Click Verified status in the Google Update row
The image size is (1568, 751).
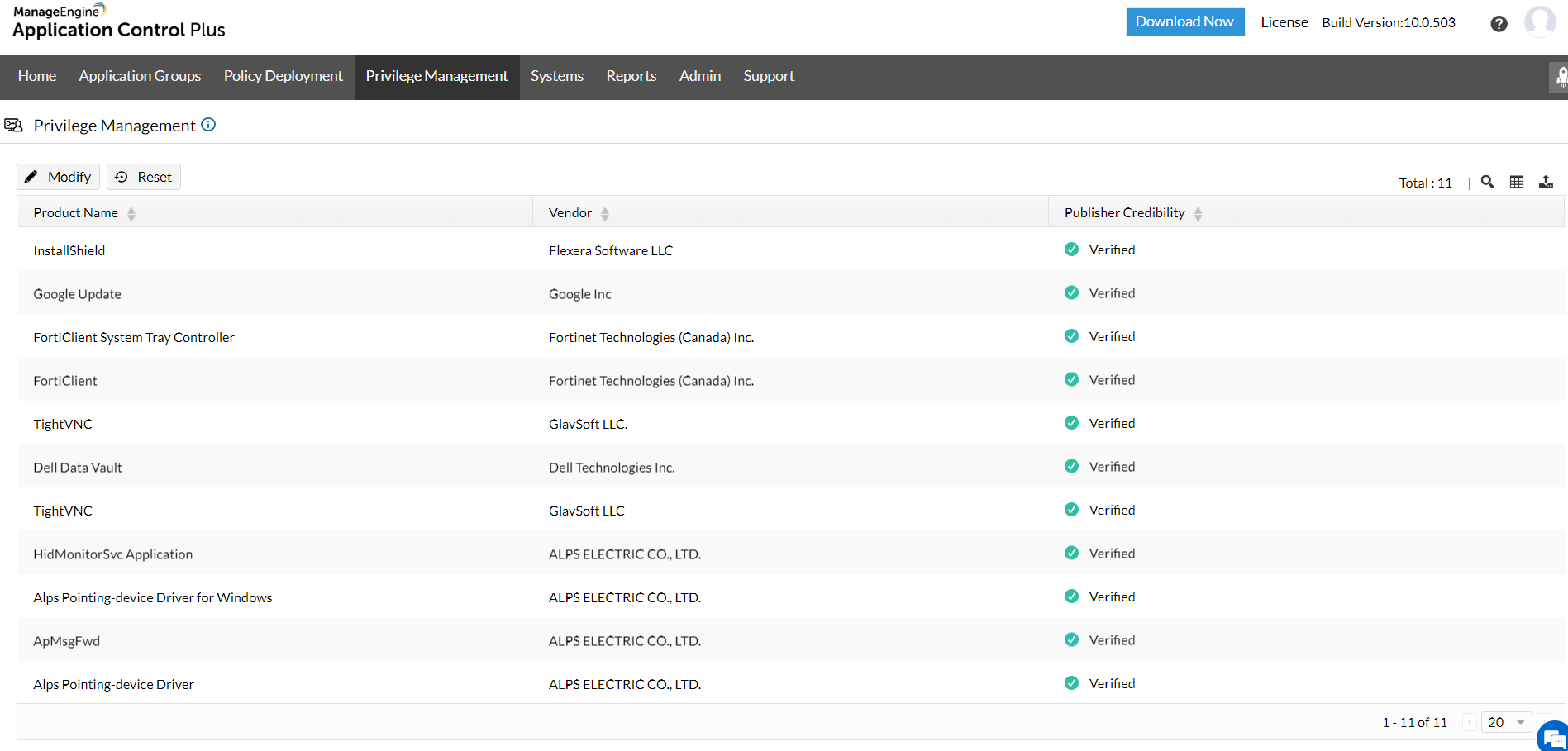pyautogui.click(x=1100, y=293)
